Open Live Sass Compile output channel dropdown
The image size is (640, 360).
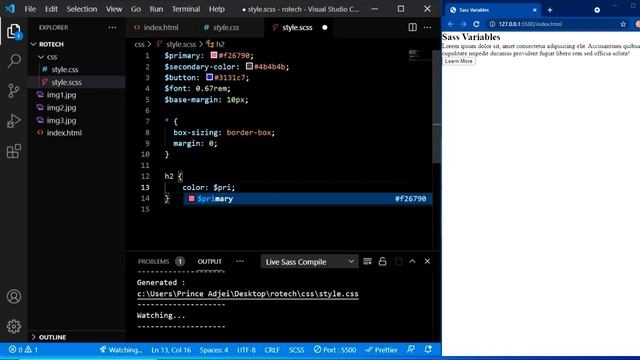pos(309,262)
